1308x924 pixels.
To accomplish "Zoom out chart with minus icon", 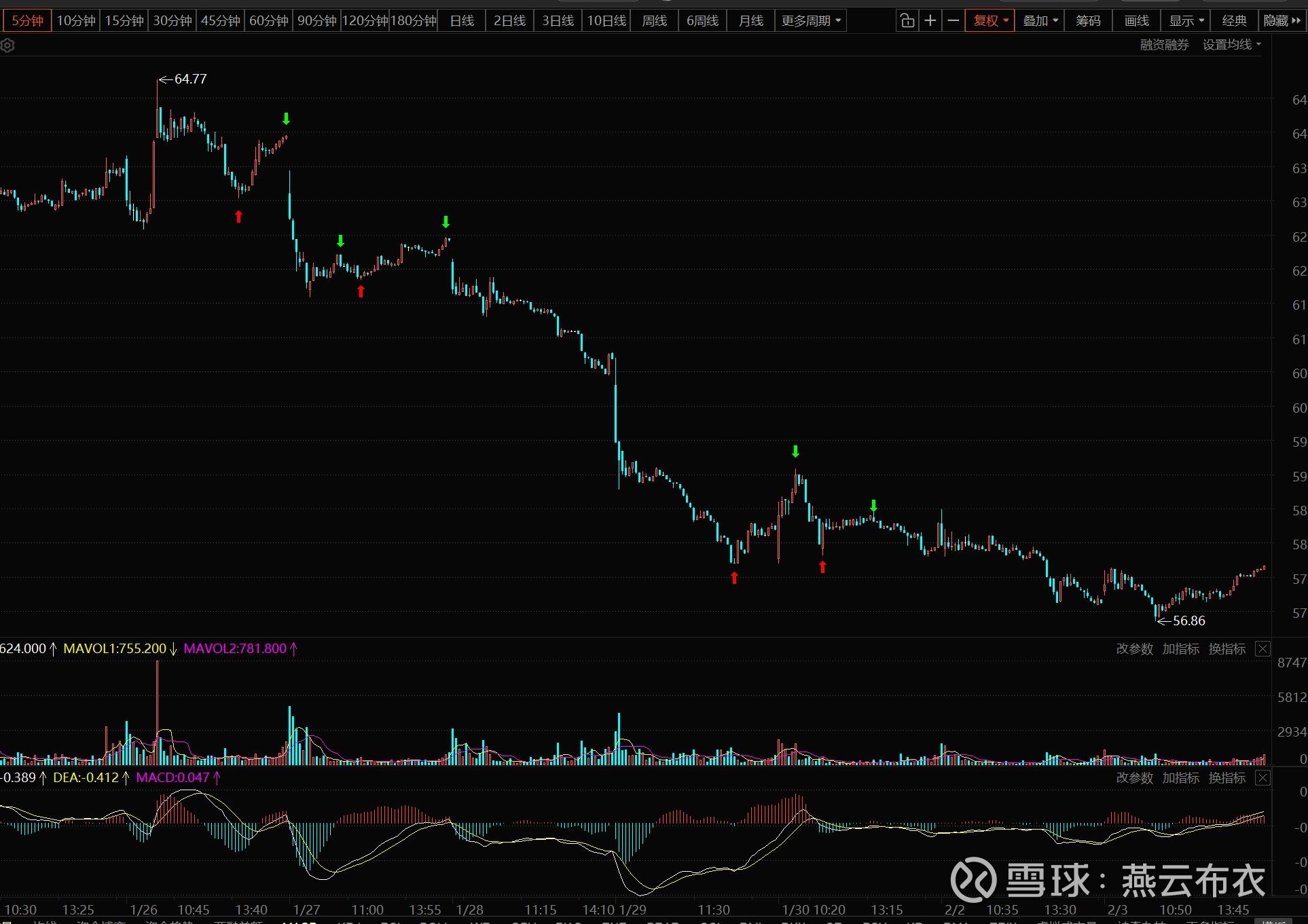I will (x=953, y=21).
